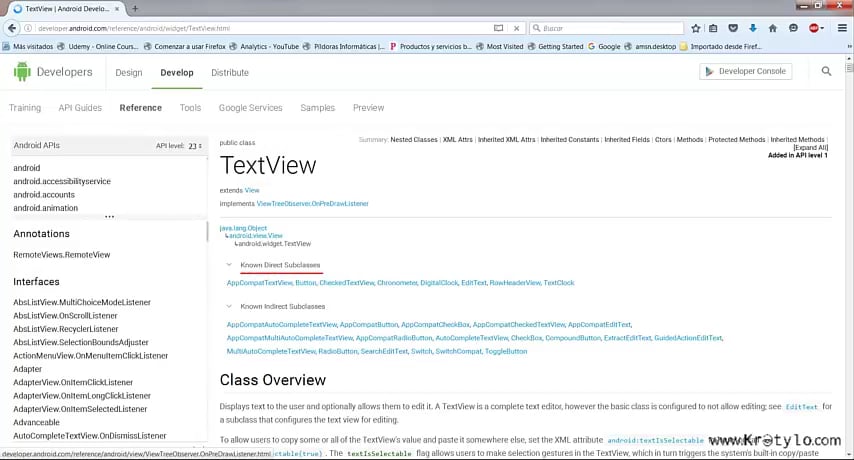Click the chat bubble toolbar icon

(793, 28)
